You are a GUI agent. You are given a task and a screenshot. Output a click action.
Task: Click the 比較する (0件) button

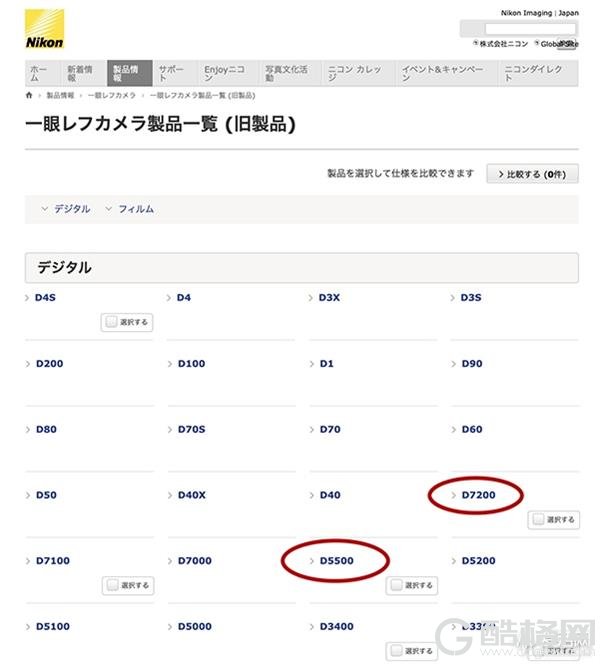point(532,174)
